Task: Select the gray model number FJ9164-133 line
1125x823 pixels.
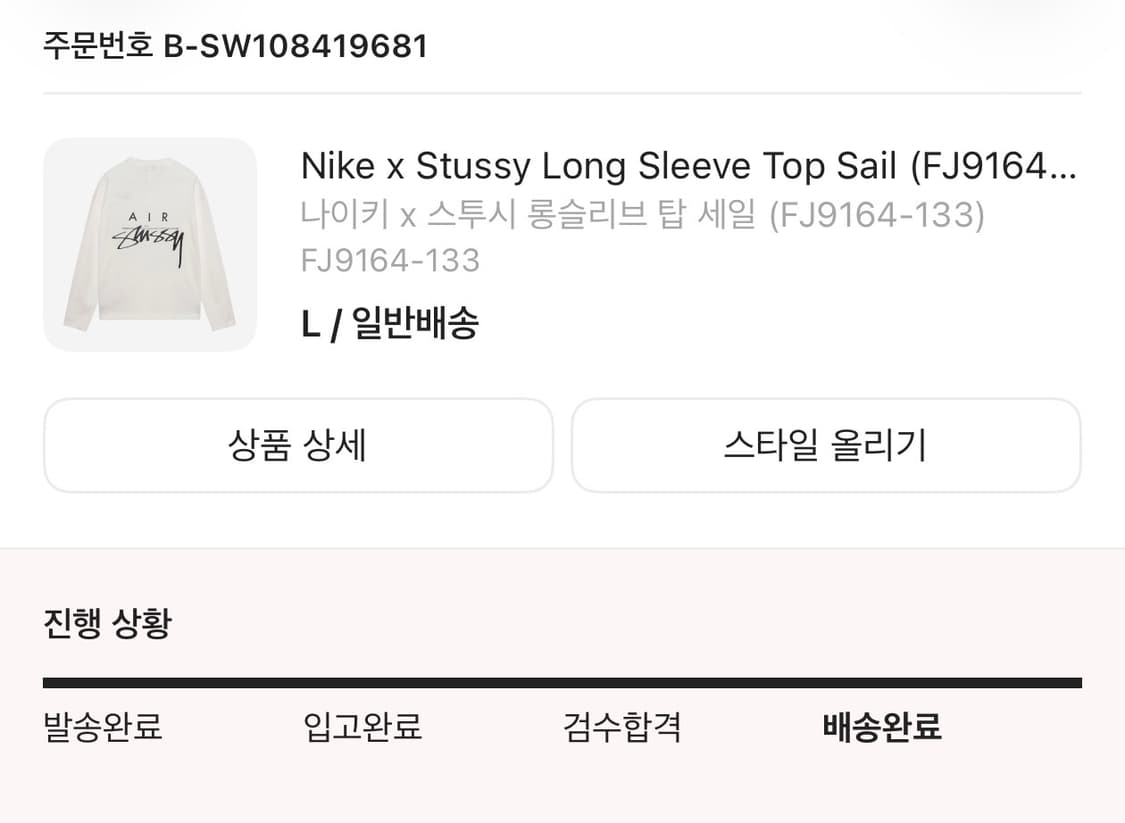Action: pyautogui.click(x=390, y=261)
